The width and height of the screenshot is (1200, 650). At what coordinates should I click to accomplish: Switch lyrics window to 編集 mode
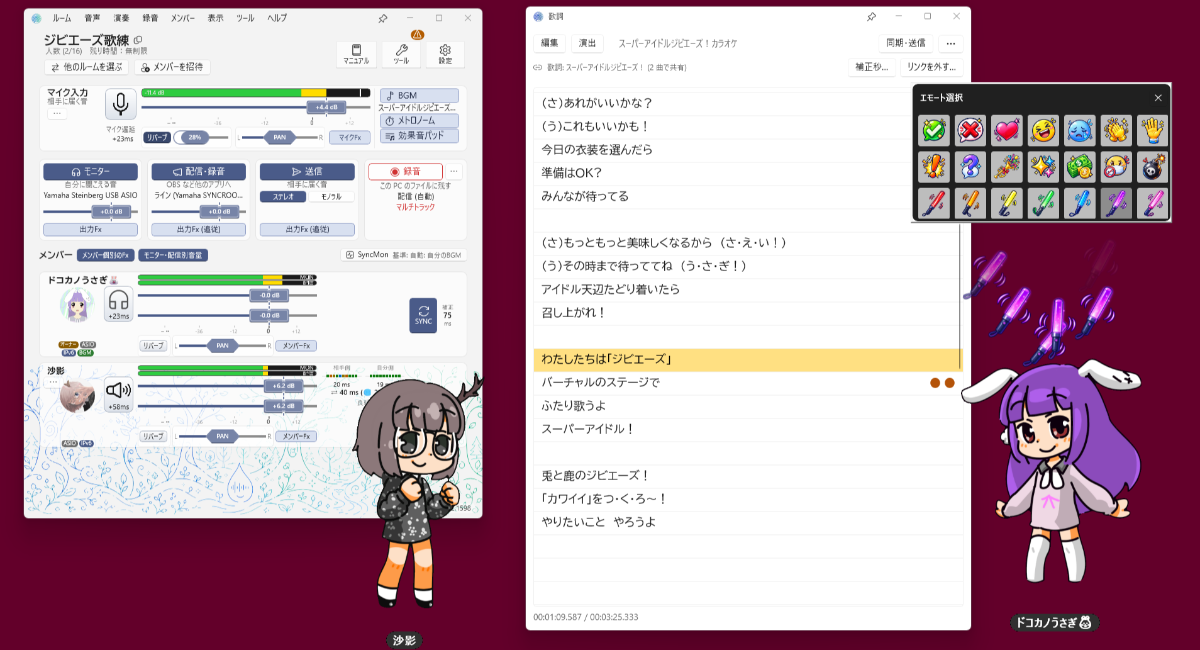coord(550,43)
